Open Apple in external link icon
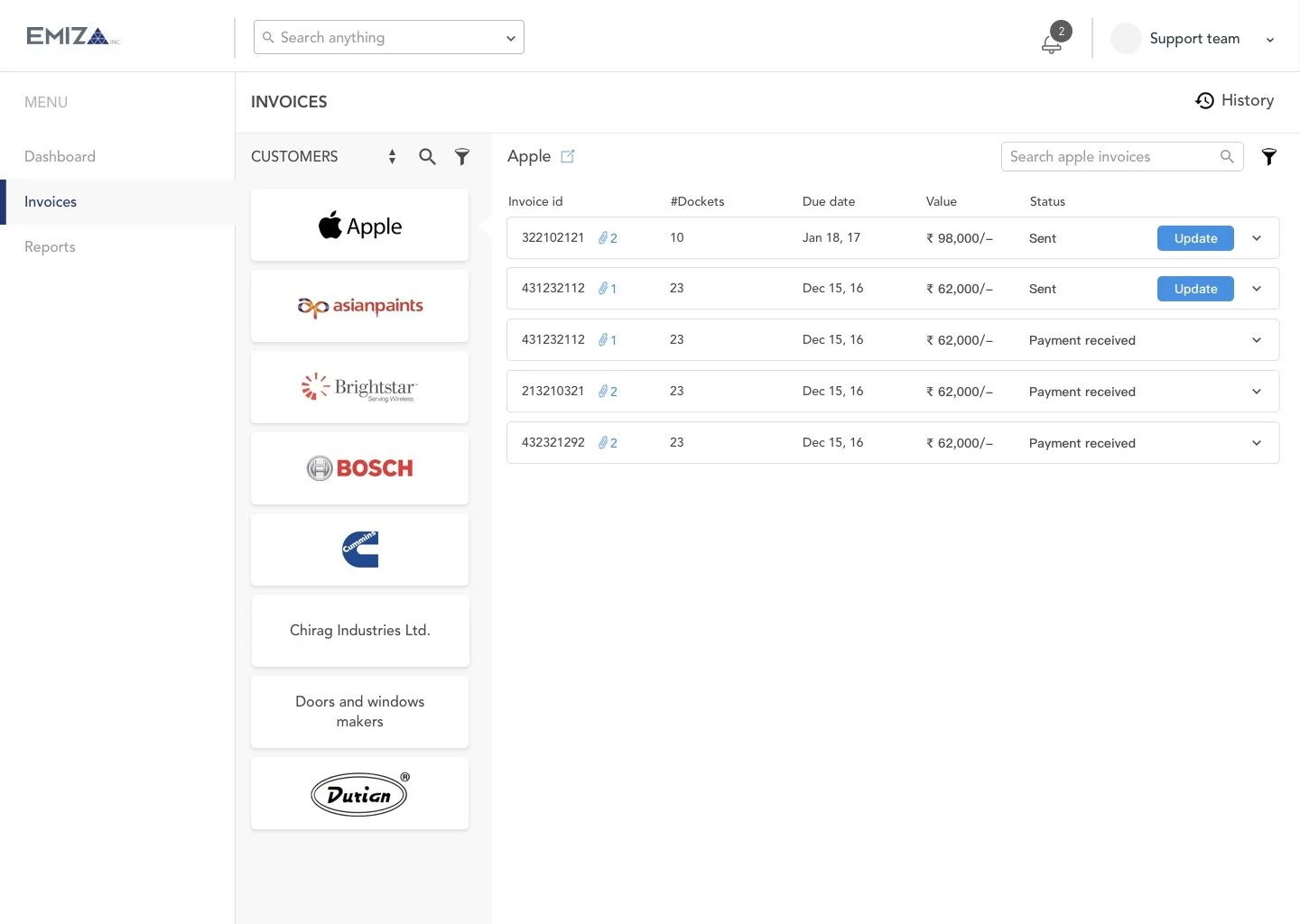1300x924 pixels. click(x=567, y=156)
